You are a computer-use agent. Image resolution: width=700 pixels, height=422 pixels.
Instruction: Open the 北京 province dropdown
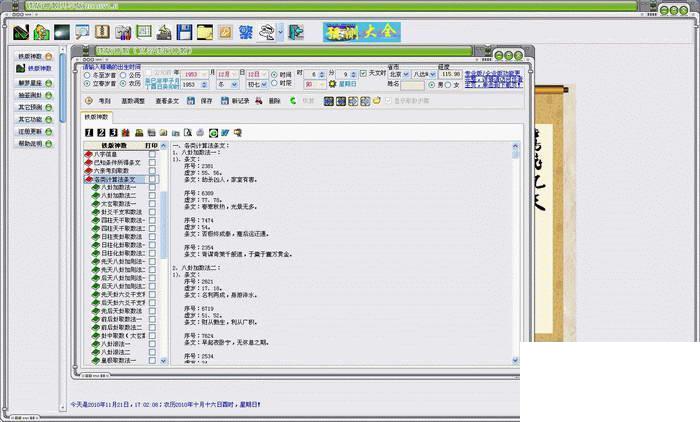(x=405, y=74)
